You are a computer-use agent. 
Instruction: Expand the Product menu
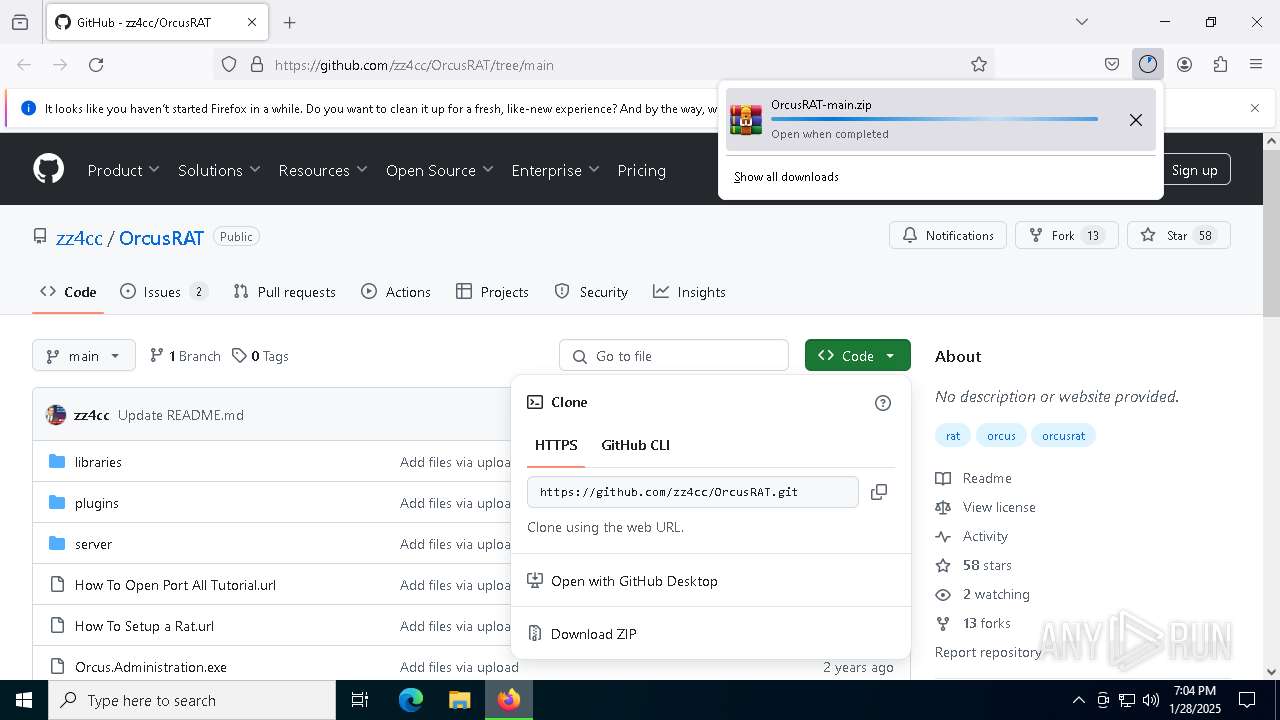pos(123,170)
